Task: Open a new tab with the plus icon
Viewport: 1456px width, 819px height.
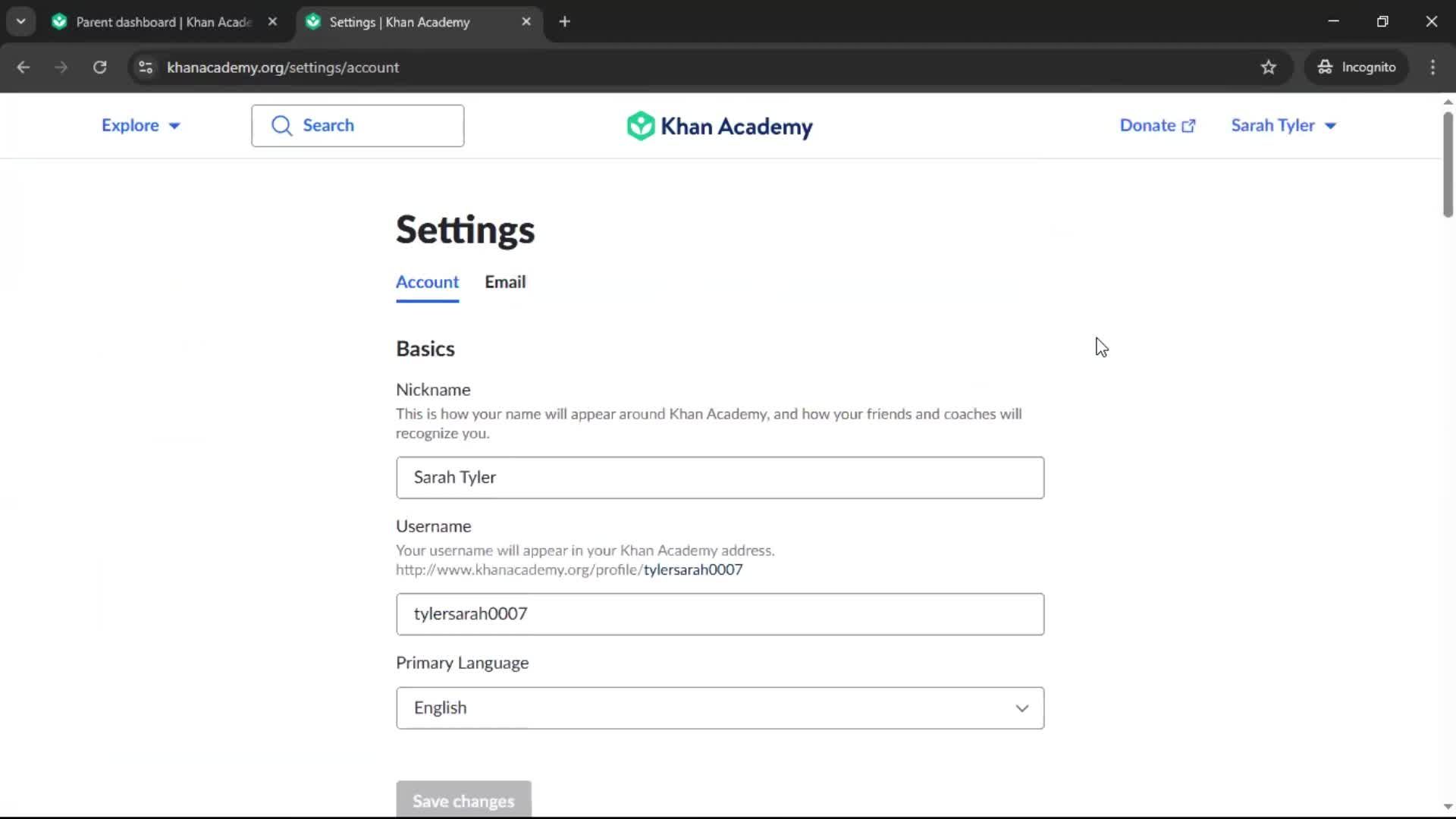Action: (x=564, y=22)
